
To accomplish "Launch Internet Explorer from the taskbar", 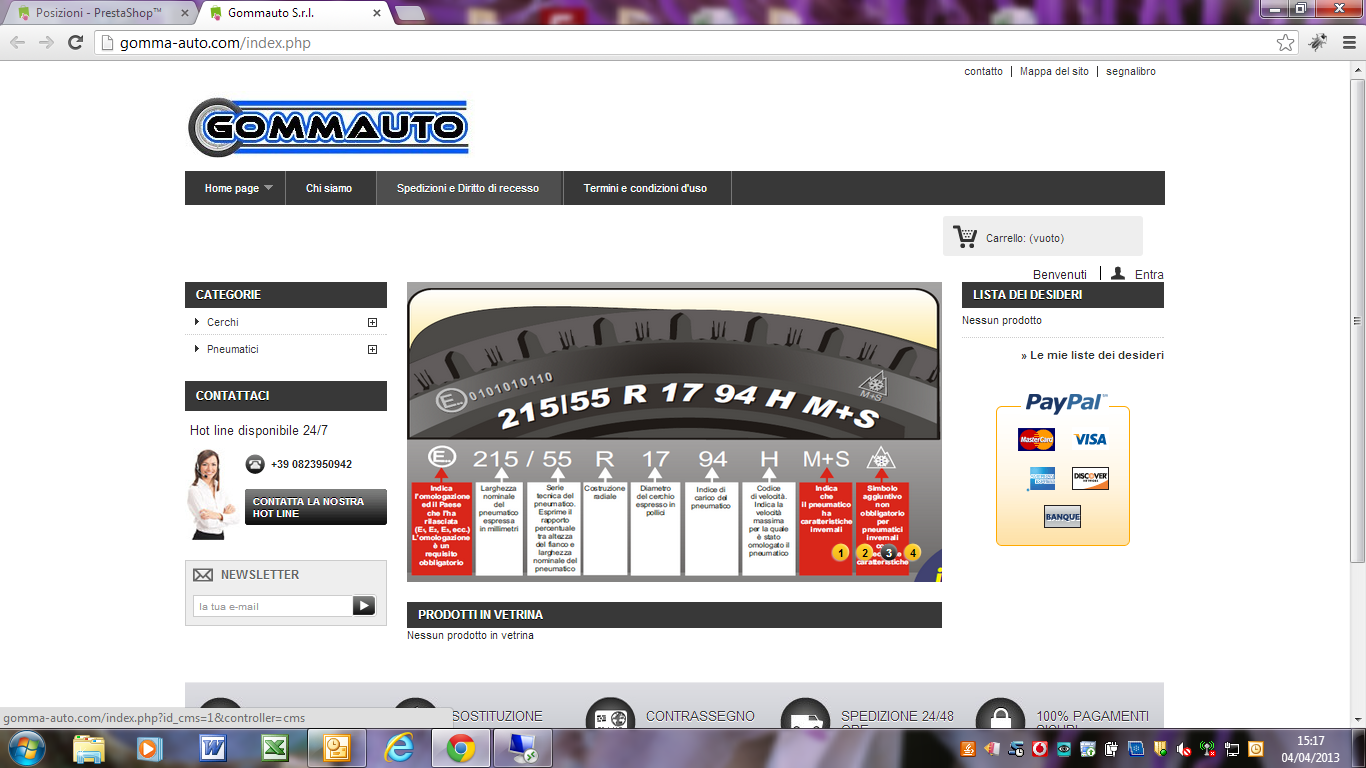I will pos(399,748).
